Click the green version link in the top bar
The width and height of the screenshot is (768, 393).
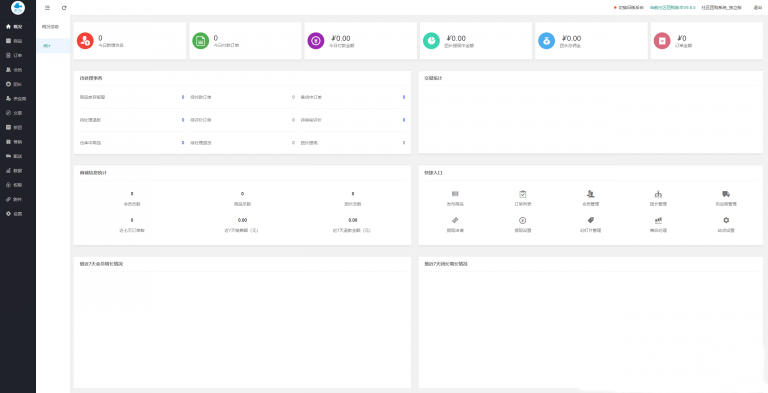[x=672, y=8]
